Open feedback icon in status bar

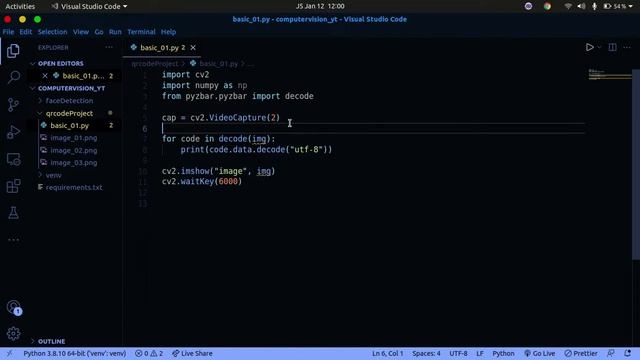611,353
